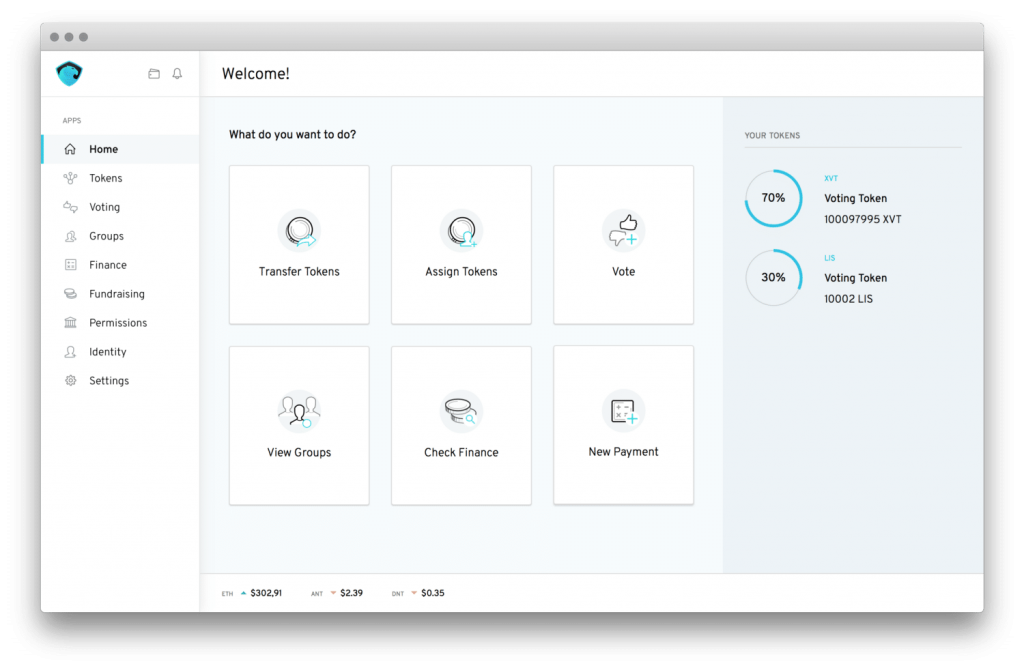
Task: Click the 30% LIS progress ring
Action: pyautogui.click(x=773, y=278)
